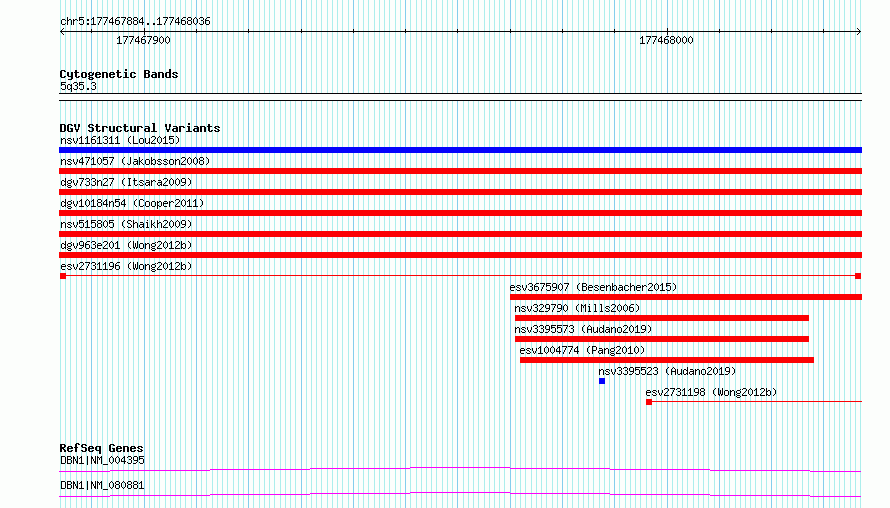This screenshot has height=508, width=890.
Task: Open variant esv3675907 (Besenbacher2015) label
Action: (x=593, y=287)
